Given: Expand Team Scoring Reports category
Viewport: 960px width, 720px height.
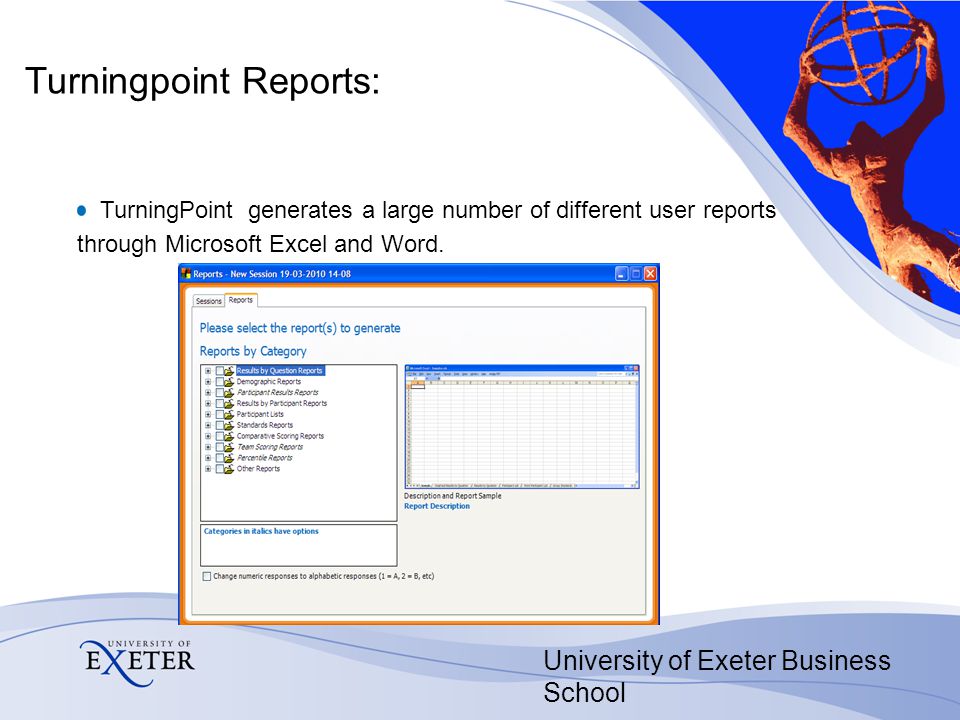Looking at the screenshot, I should (208, 447).
